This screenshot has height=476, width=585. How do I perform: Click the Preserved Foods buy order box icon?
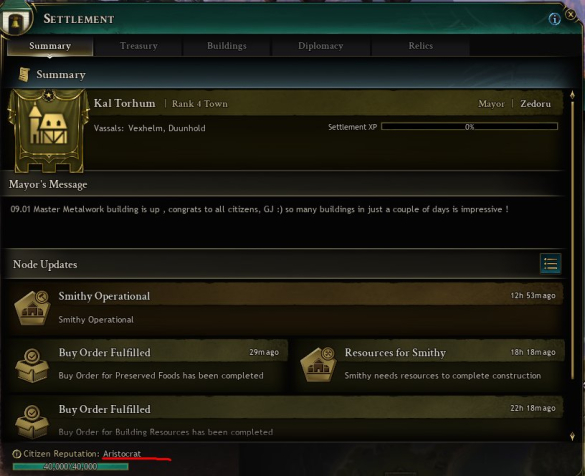point(32,366)
